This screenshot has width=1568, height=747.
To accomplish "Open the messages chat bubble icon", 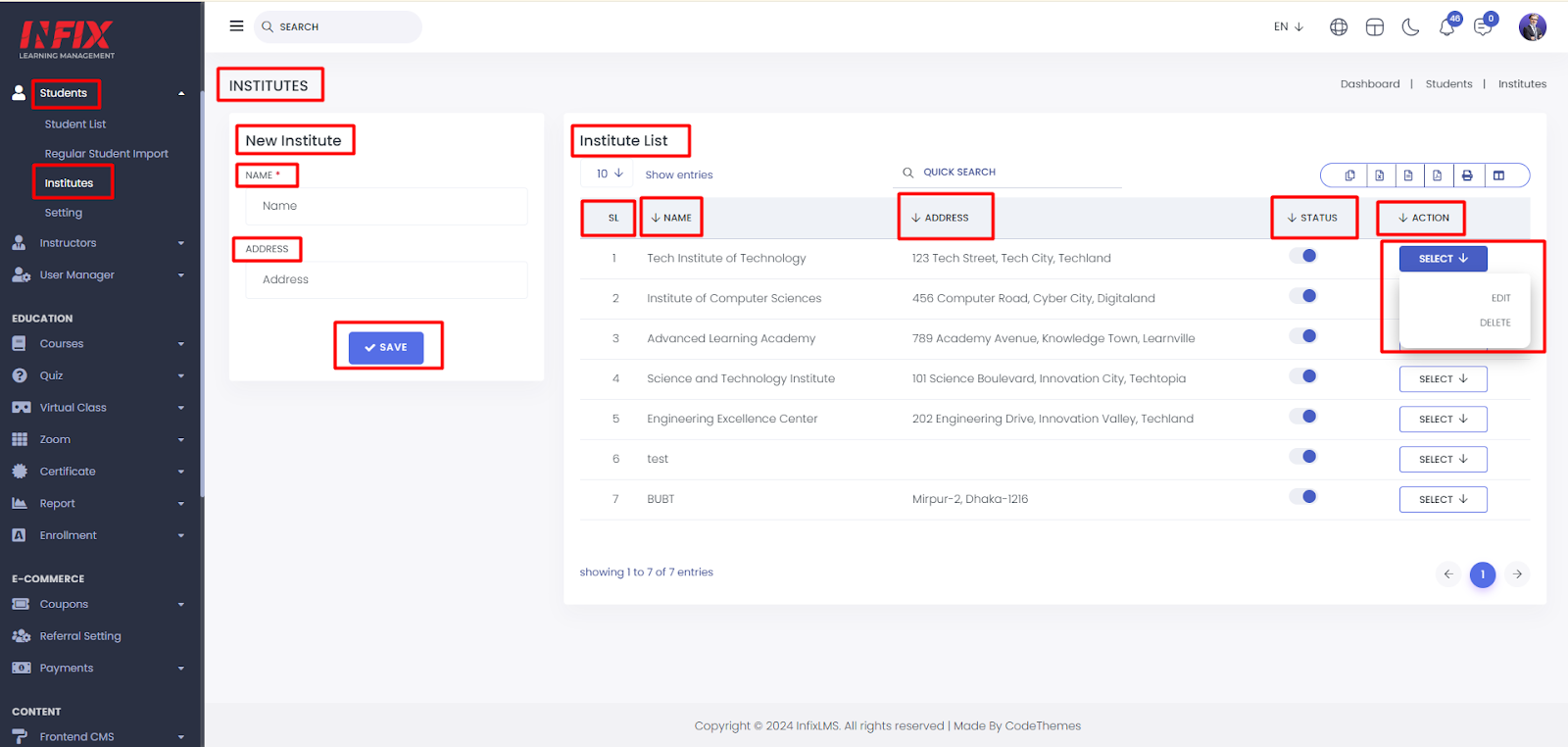I will (x=1484, y=27).
